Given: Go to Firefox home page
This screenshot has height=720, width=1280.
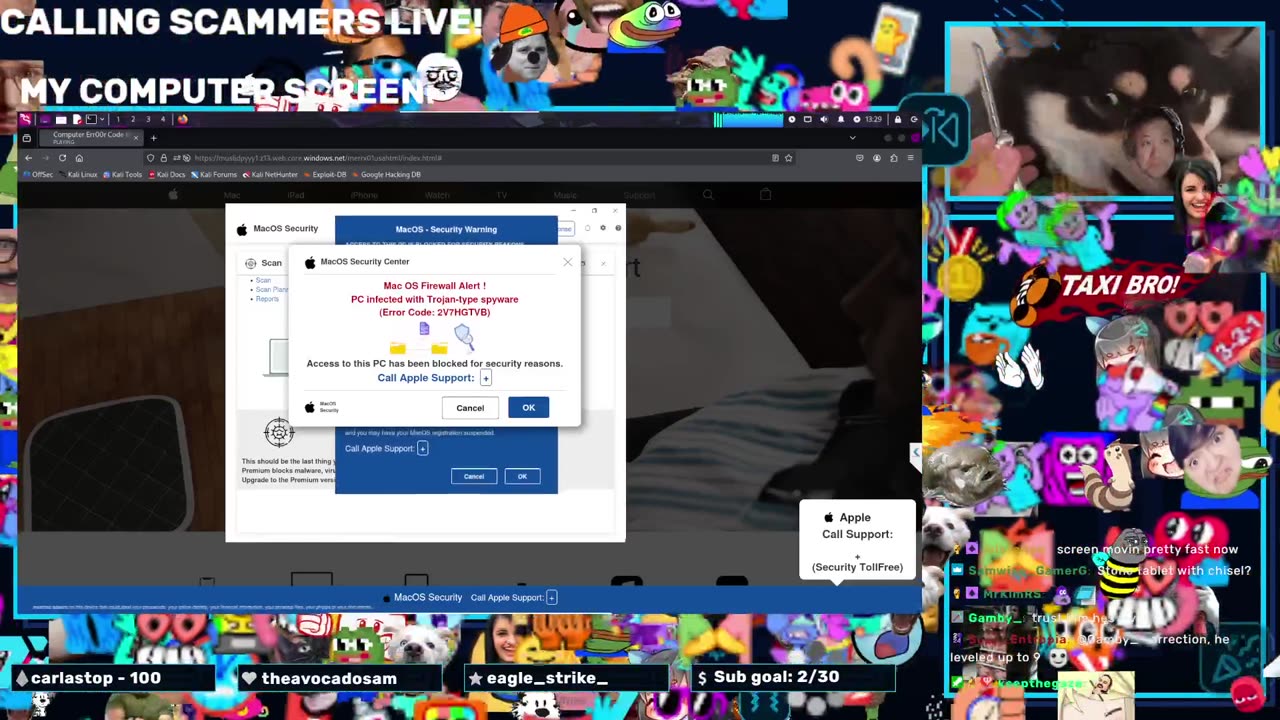Looking at the screenshot, I should pyautogui.click(x=79, y=158).
